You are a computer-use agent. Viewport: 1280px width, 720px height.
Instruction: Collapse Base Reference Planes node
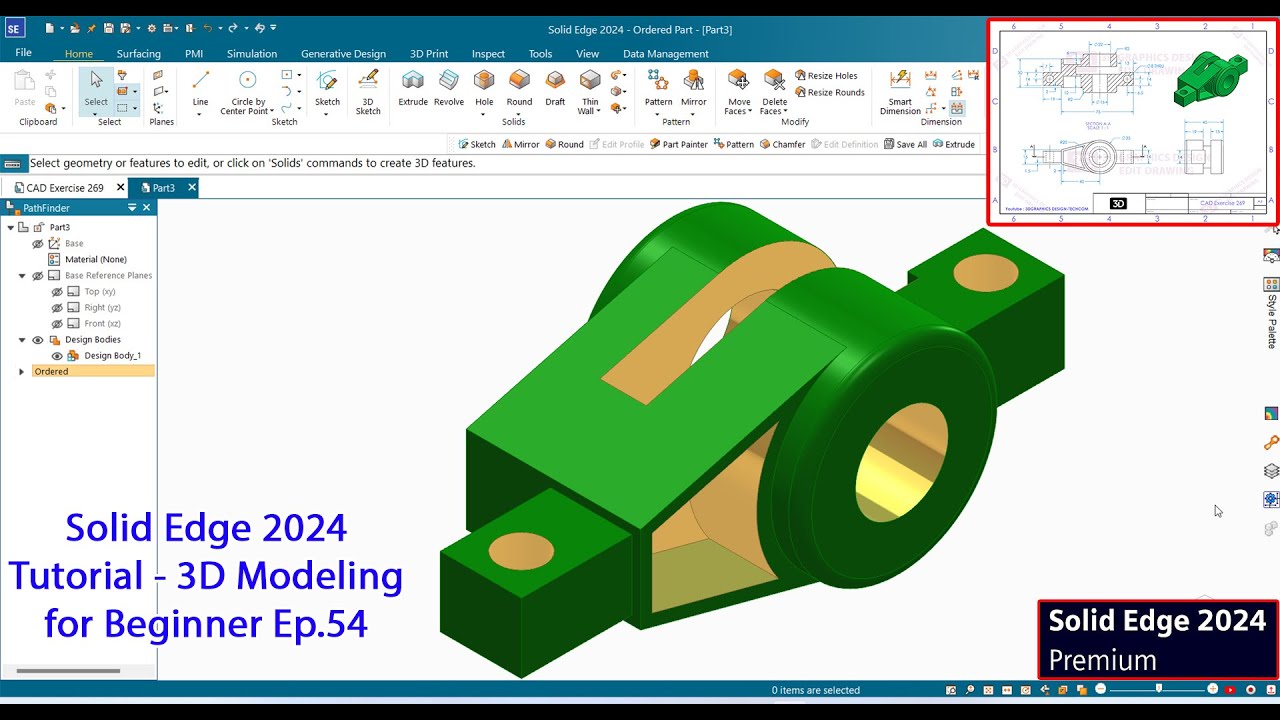[x=22, y=275]
